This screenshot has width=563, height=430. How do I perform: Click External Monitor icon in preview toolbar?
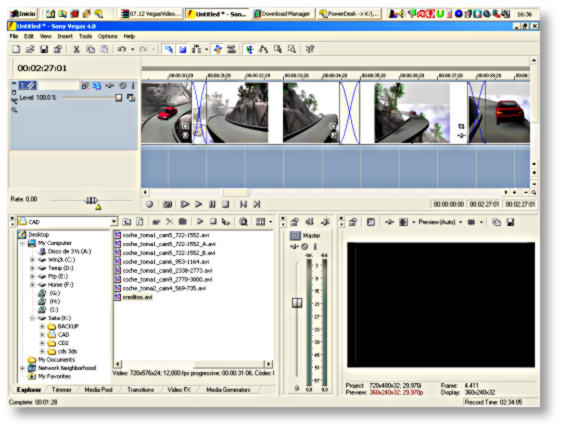[x=371, y=223]
